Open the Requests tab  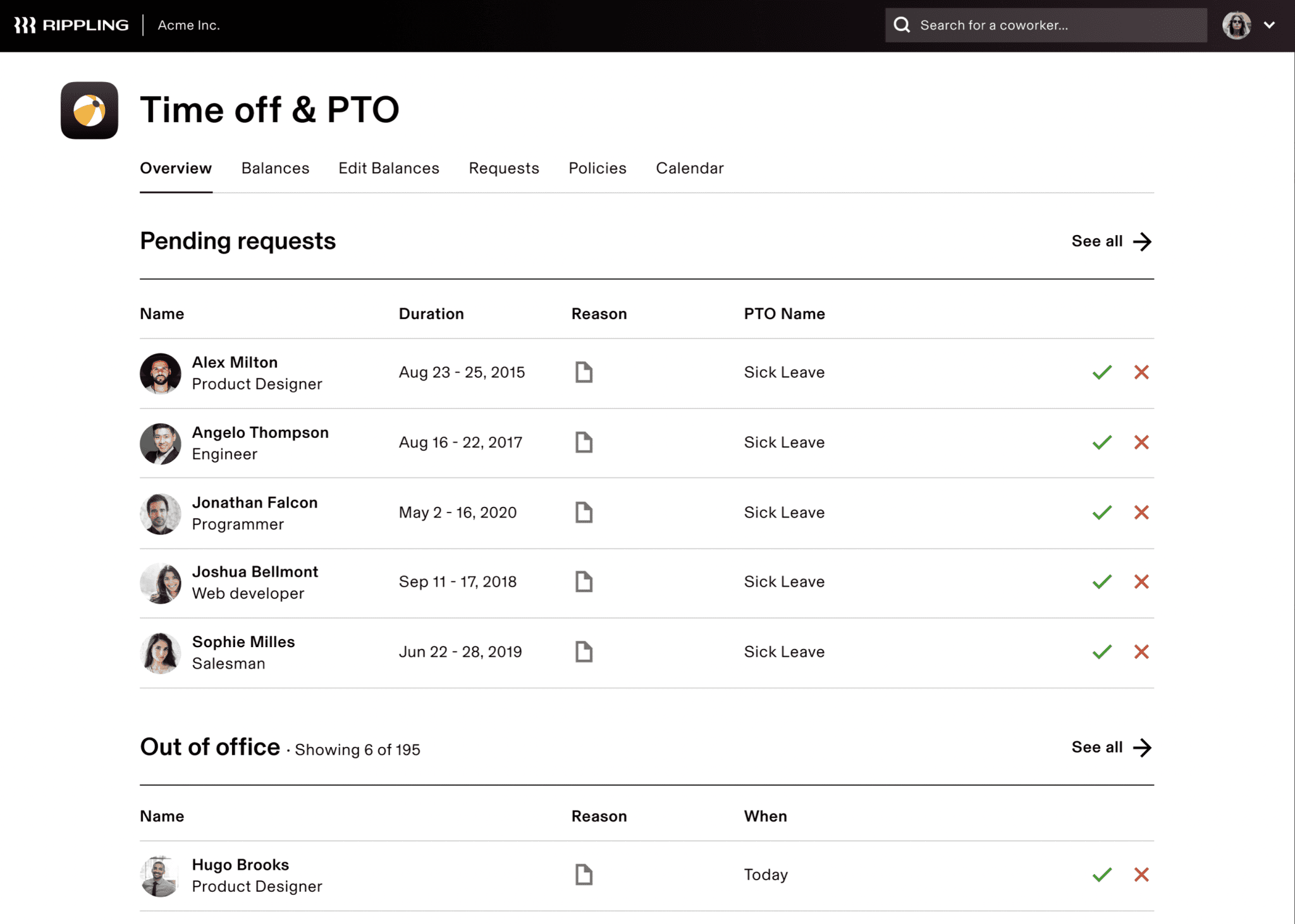(x=503, y=168)
